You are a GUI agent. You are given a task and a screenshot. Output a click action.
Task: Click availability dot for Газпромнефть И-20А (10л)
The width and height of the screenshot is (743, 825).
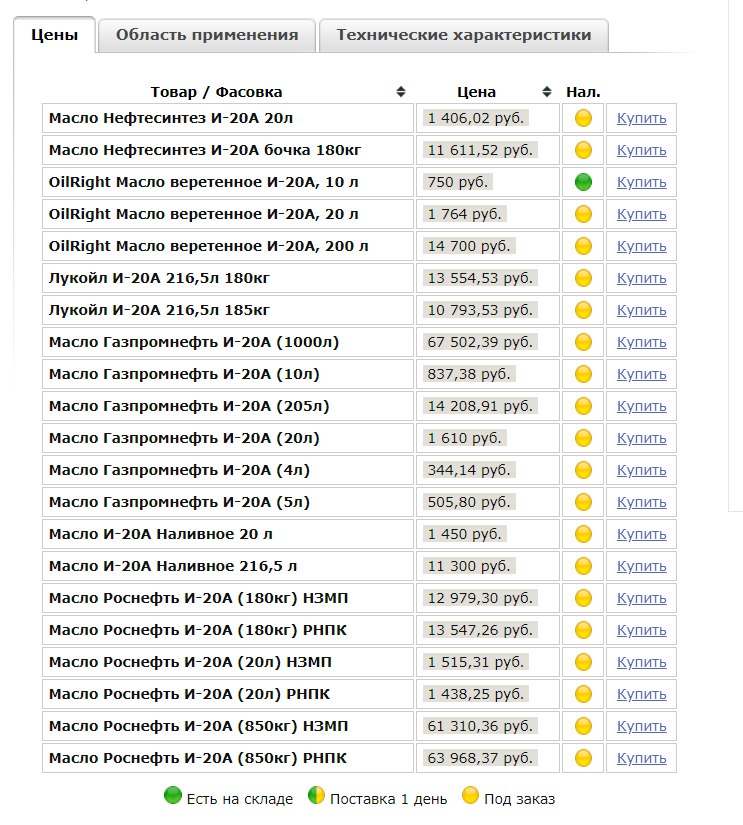coord(583,374)
